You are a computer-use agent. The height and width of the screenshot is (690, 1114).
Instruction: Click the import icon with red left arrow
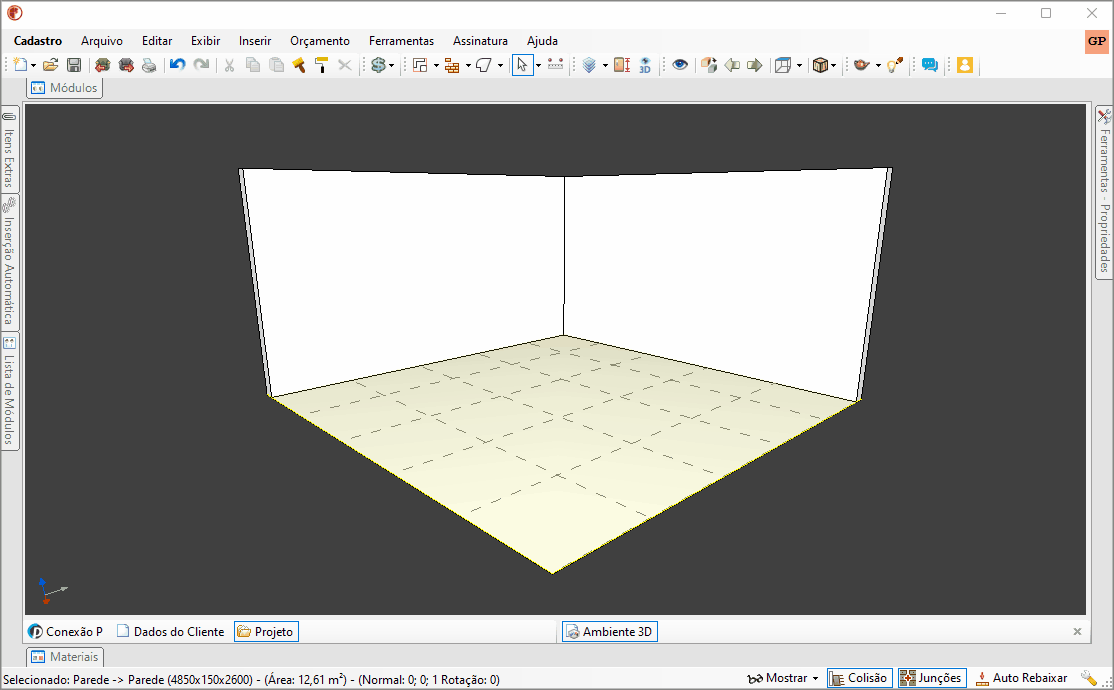point(102,65)
